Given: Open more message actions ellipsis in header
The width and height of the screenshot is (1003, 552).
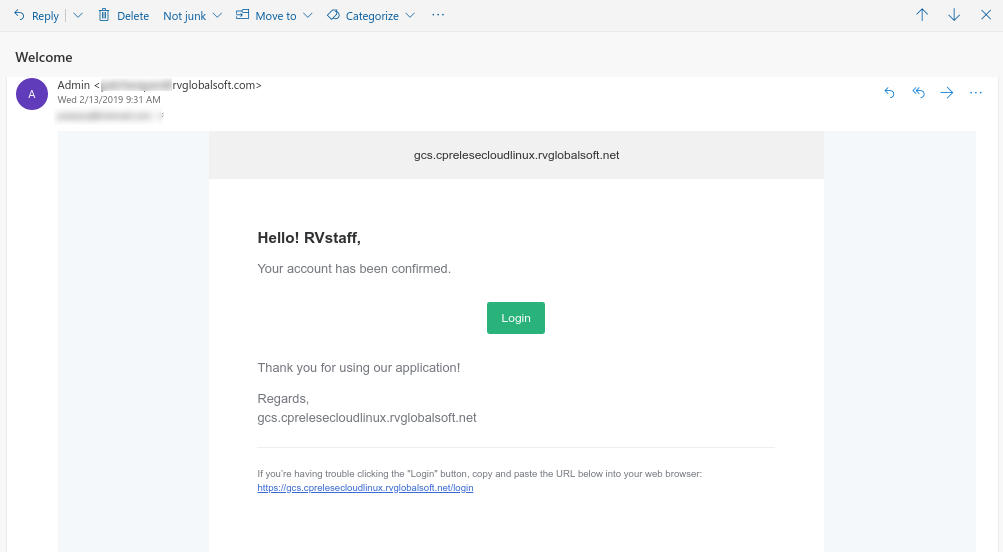Looking at the screenshot, I should 975,93.
